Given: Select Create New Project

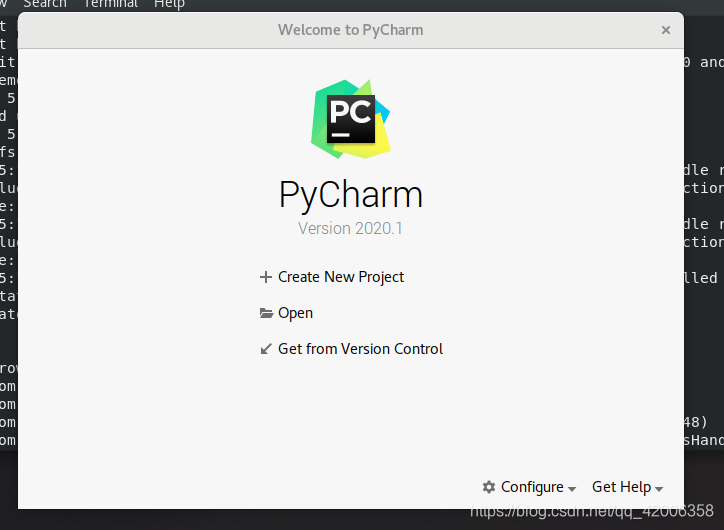Looking at the screenshot, I should tap(341, 277).
